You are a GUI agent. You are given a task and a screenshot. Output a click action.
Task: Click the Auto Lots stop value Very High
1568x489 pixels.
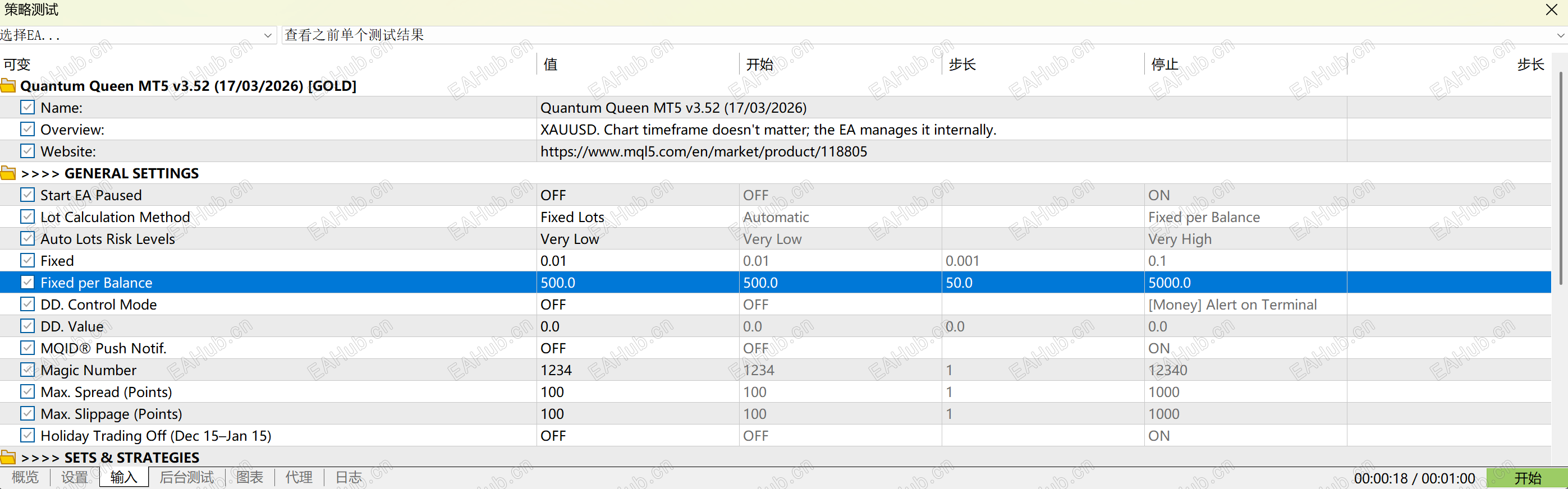pos(1245,239)
